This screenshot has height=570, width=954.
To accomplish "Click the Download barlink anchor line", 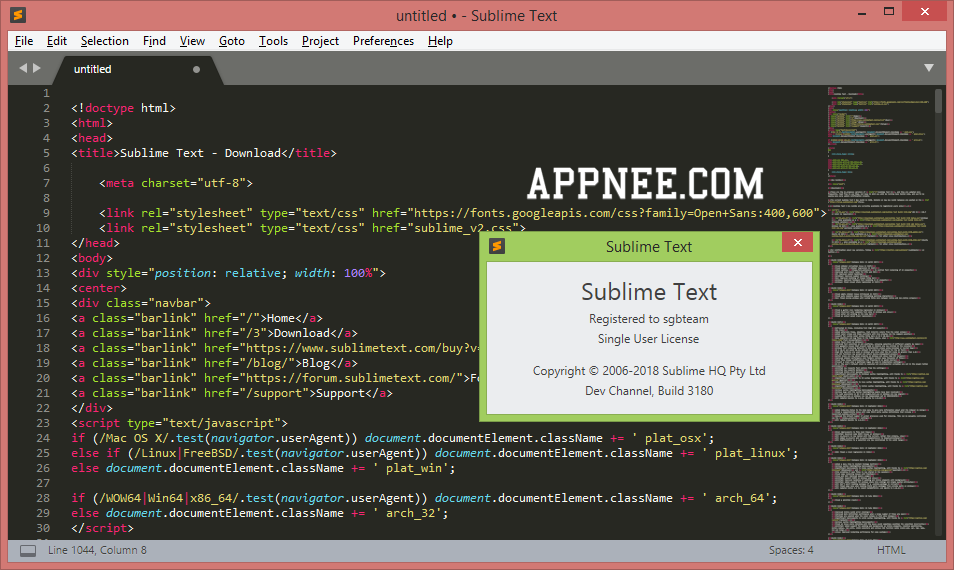I will (214, 333).
